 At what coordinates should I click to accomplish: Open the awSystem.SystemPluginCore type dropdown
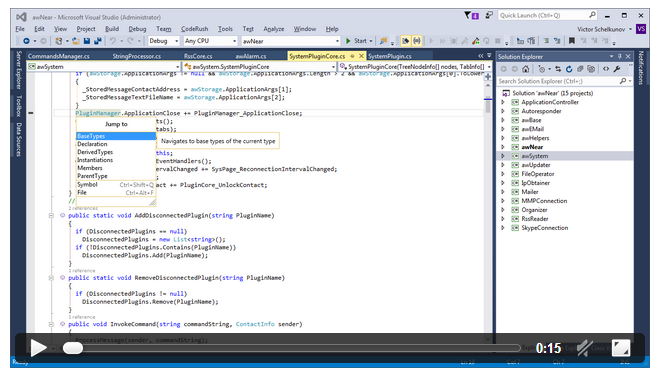click(x=259, y=66)
